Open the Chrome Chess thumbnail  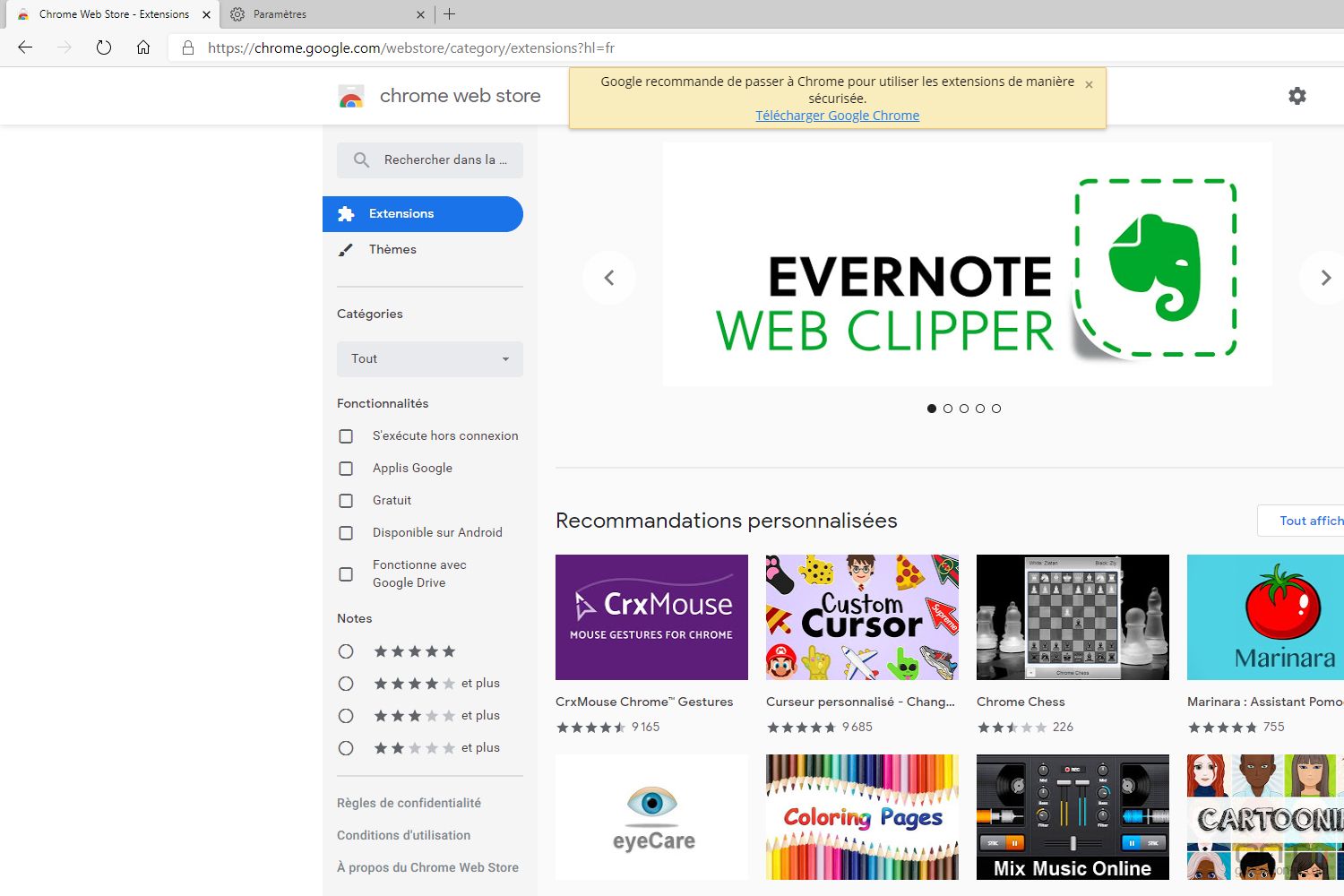coord(1073,617)
